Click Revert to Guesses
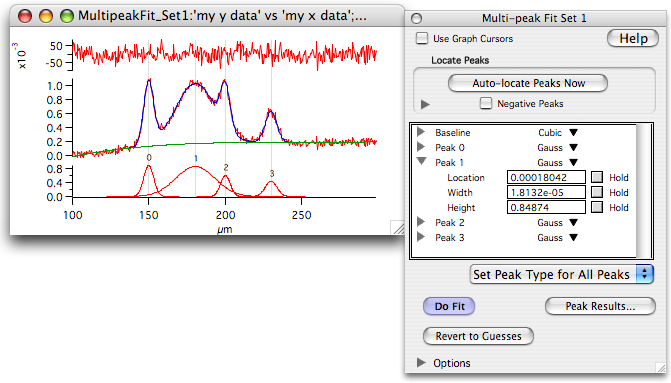This screenshot has width=671, height=383. [x=478, y=336]
